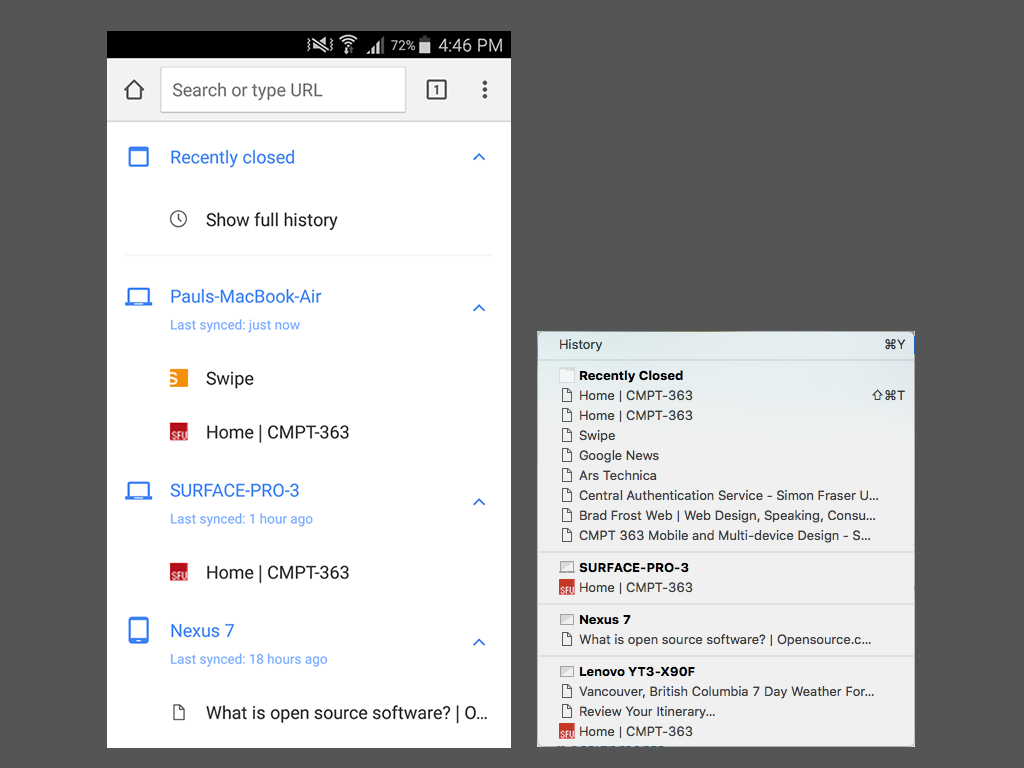Choose What is open source software in menu

(726, 640)
